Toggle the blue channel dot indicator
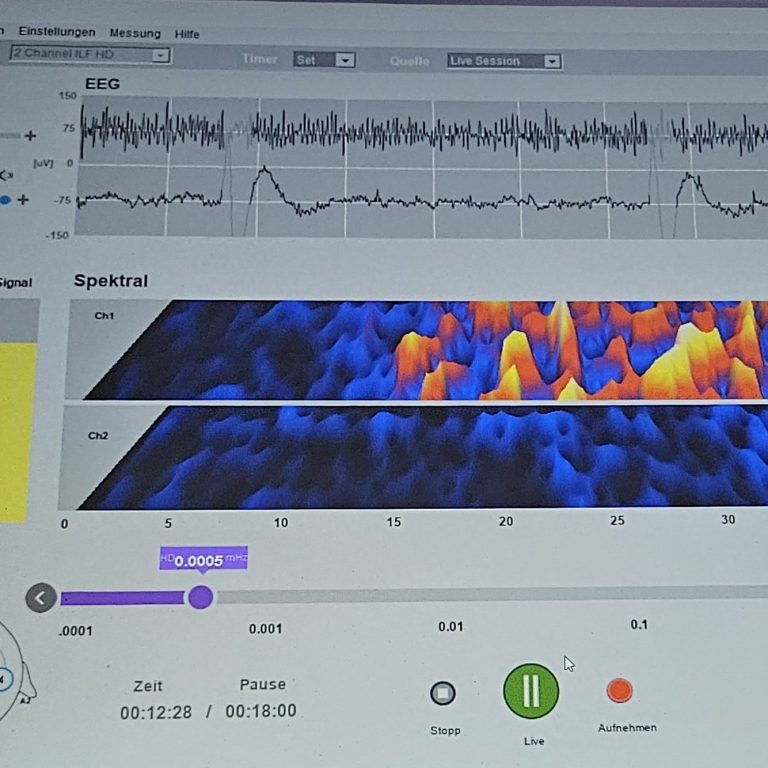The height and width of the screenshot is (768, 768). click(5, 200)
